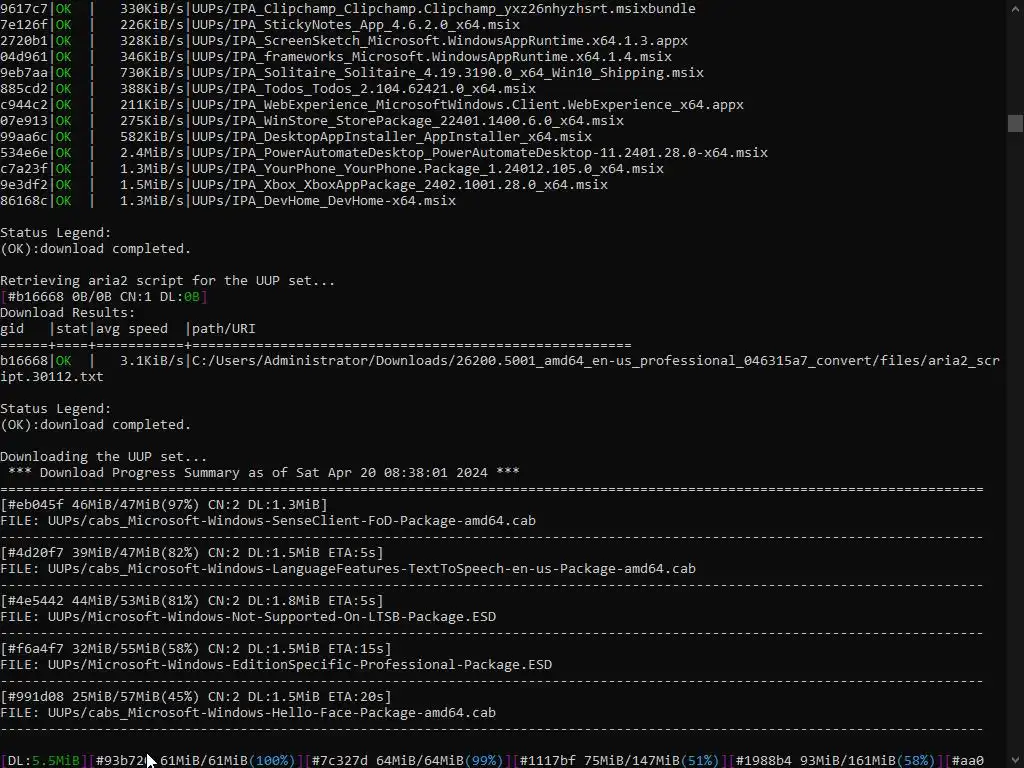Click the 'Download Results:' heading
Screen dimensions: 1024x768
[68, 313]
